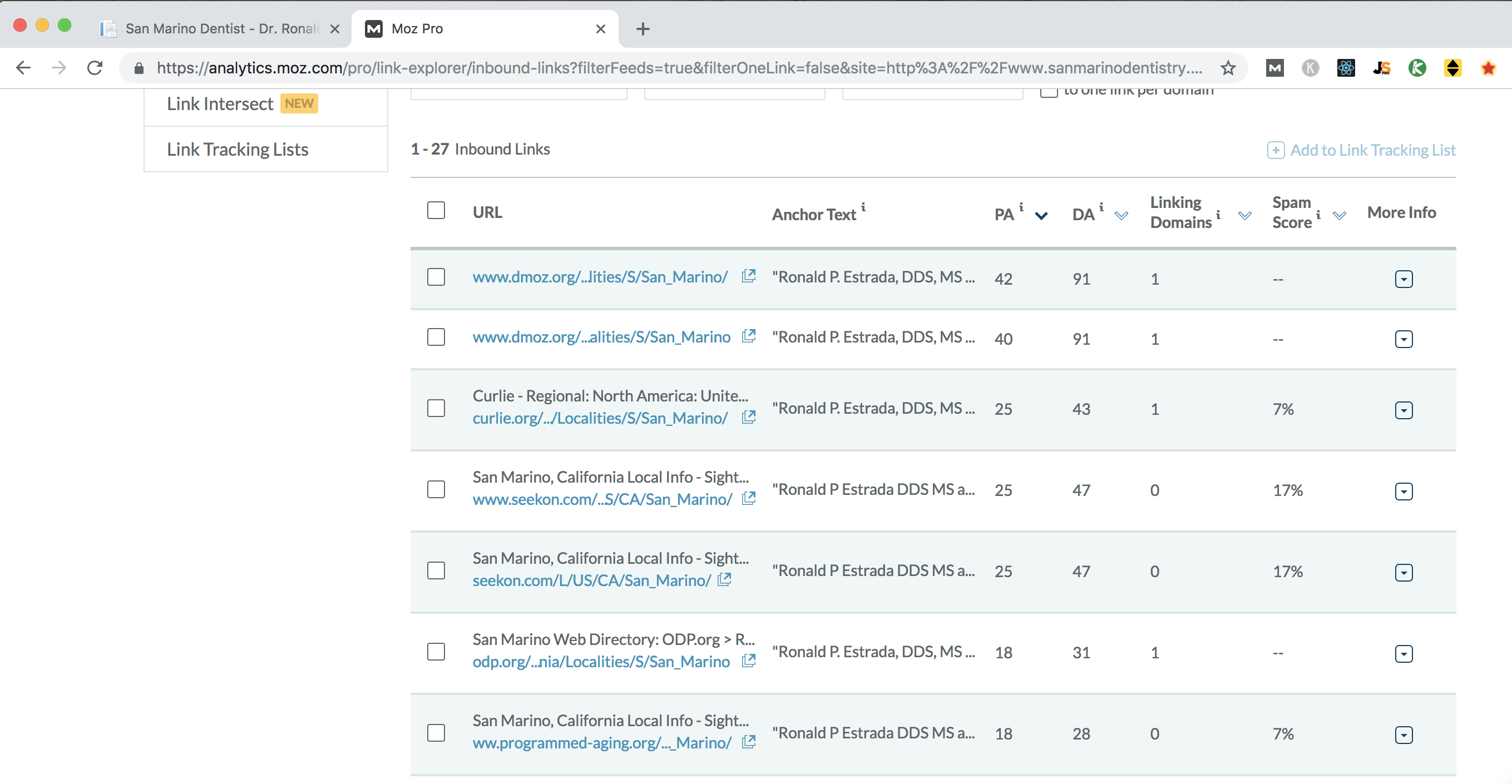This screenshot has width=1512, height=784.
Task: Click the DA info icon
Action: [x=1101, y=207]
